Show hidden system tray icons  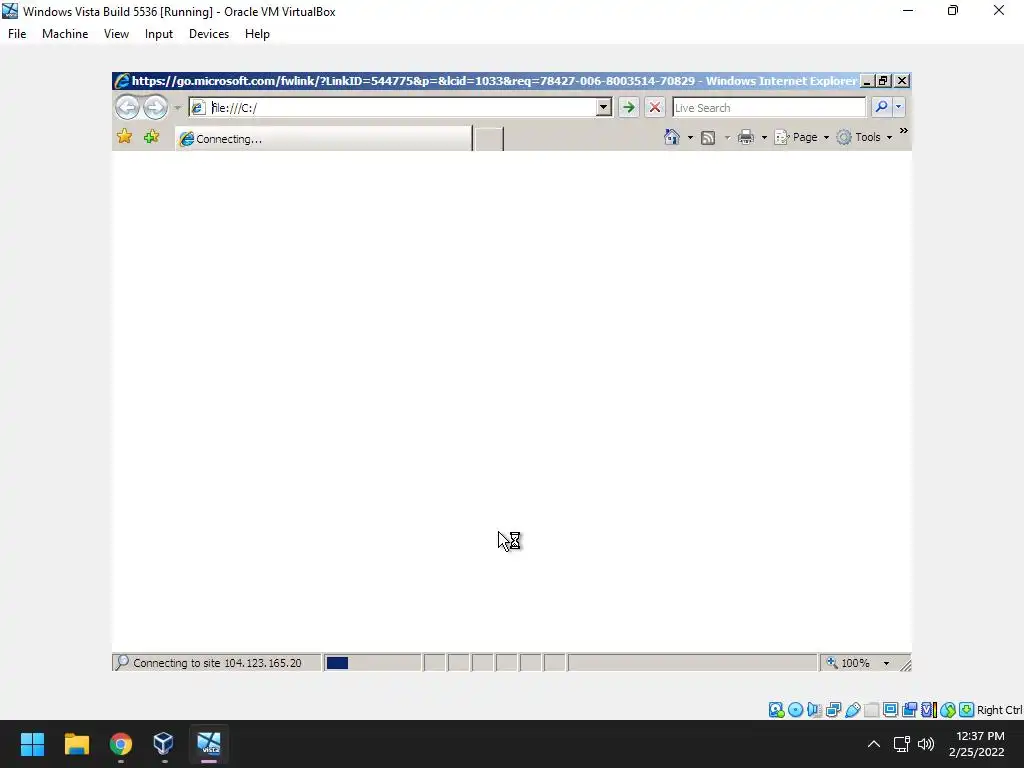(x=874, y=744)
